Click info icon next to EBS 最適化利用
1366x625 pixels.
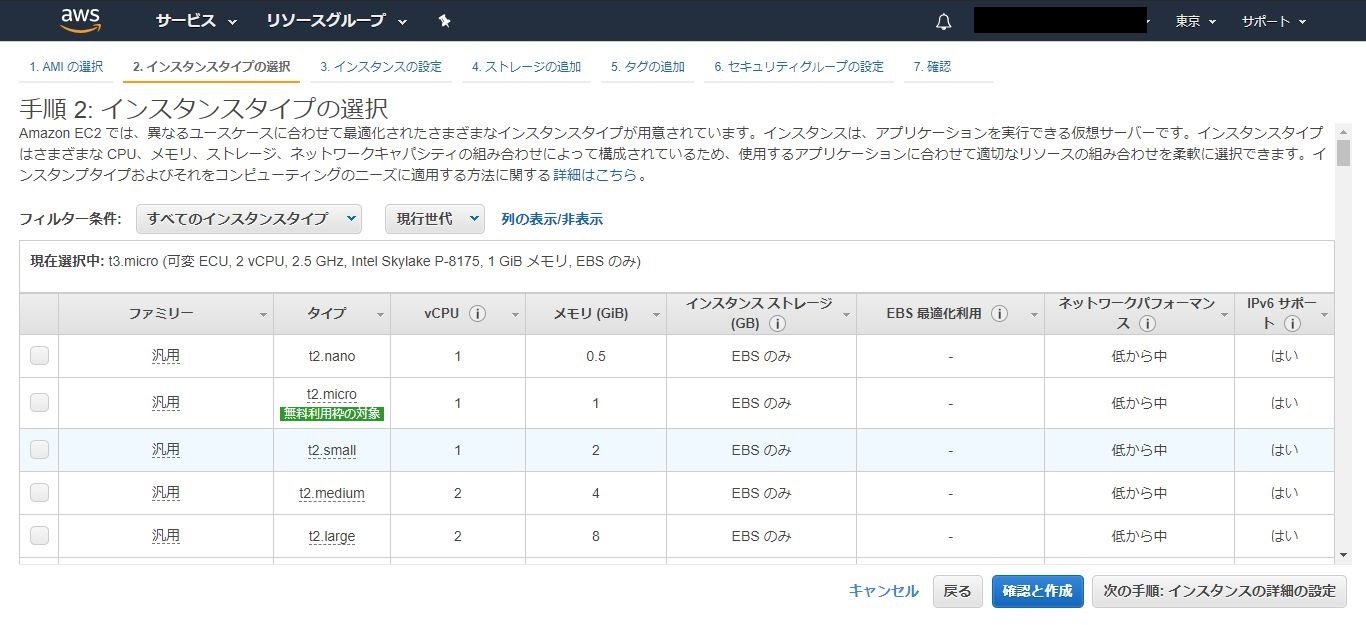click(x=999, y=314)
